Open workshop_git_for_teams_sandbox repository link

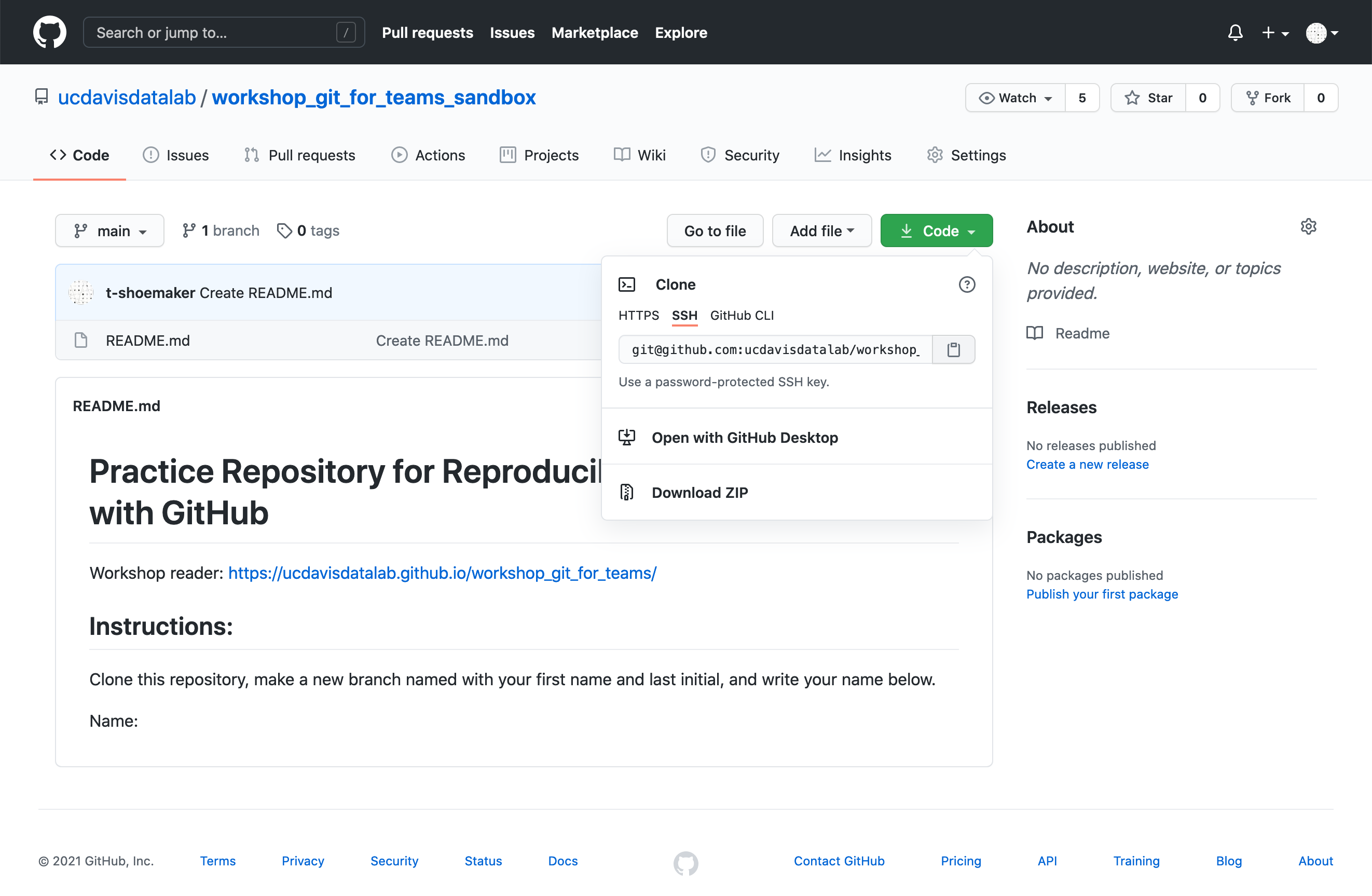click(374, 98)
